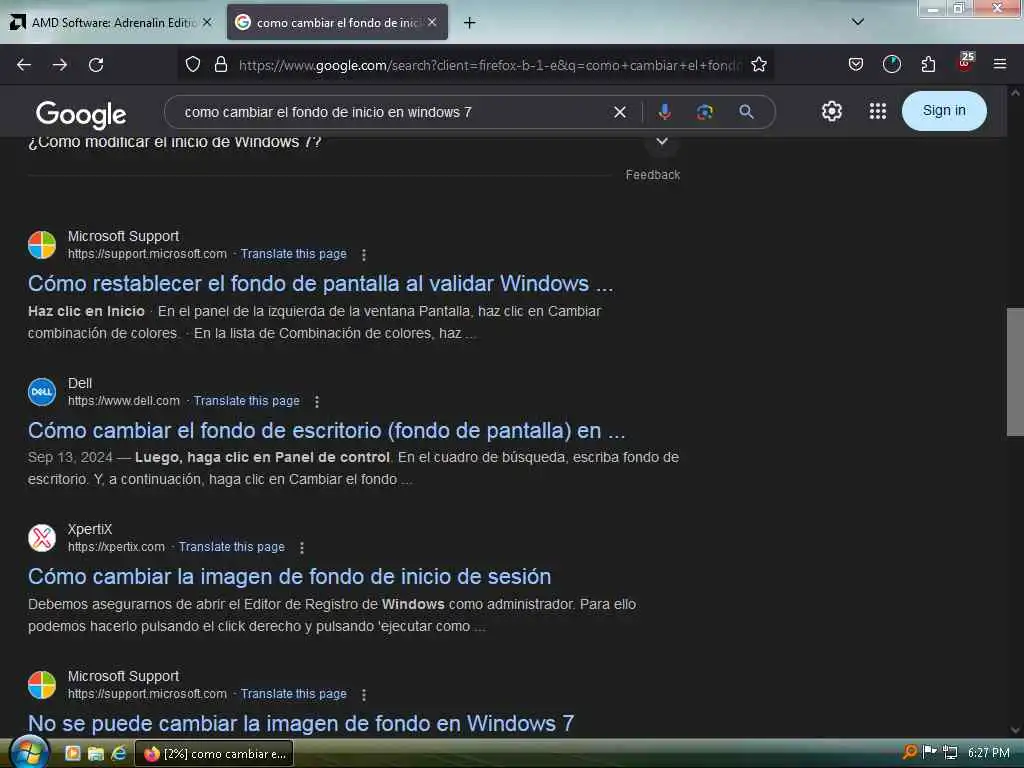Start voice search with the microphone
This screenshot has height=768, width=1024.
pos(665,112)
